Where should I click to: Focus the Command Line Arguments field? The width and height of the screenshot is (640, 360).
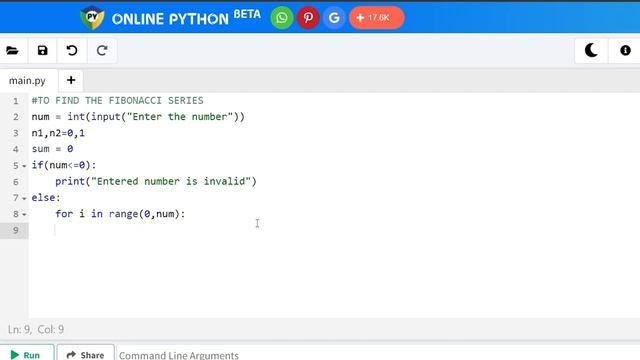coord(378,355)
